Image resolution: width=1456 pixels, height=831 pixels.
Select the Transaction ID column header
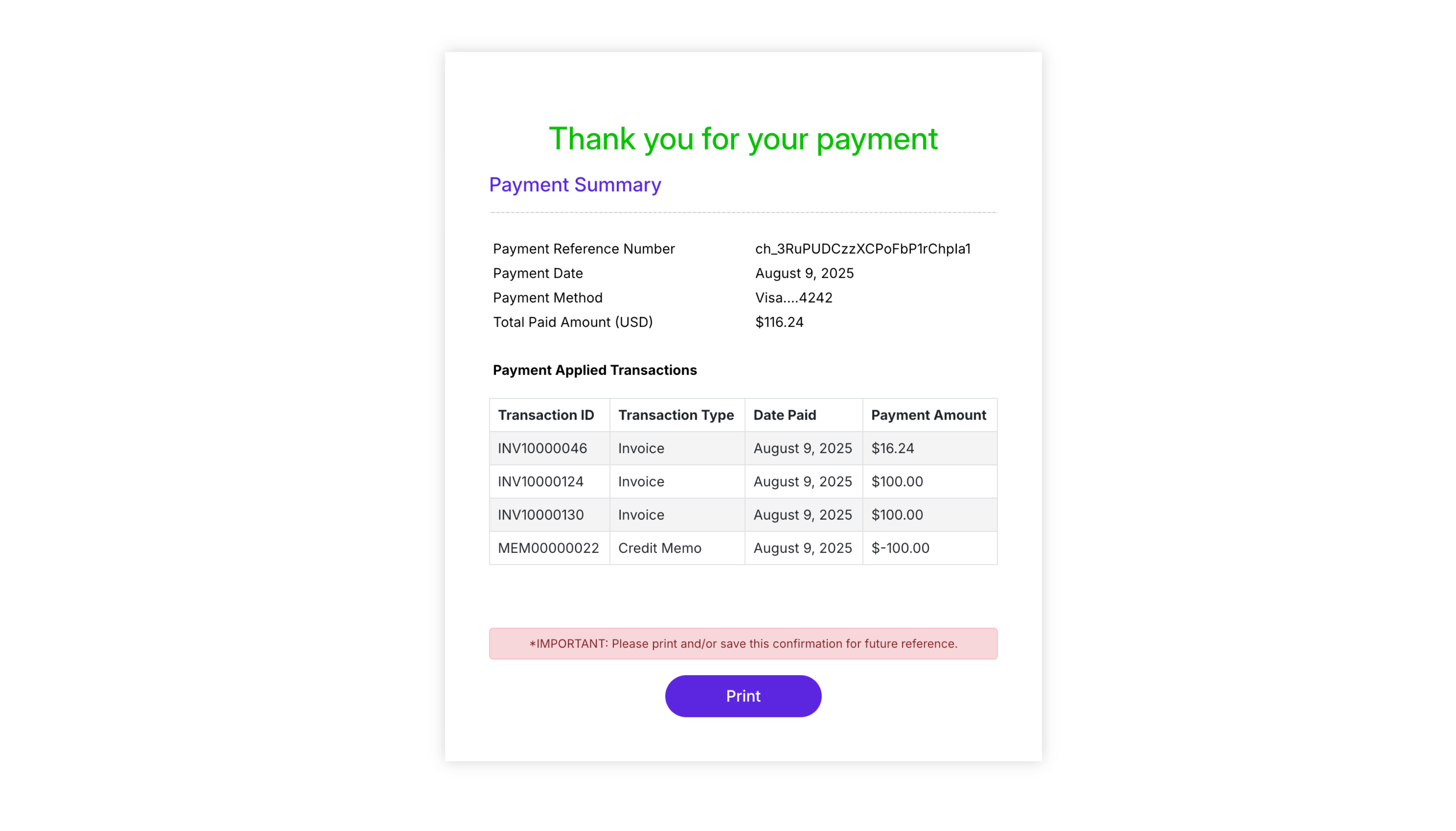pos(546,415)
